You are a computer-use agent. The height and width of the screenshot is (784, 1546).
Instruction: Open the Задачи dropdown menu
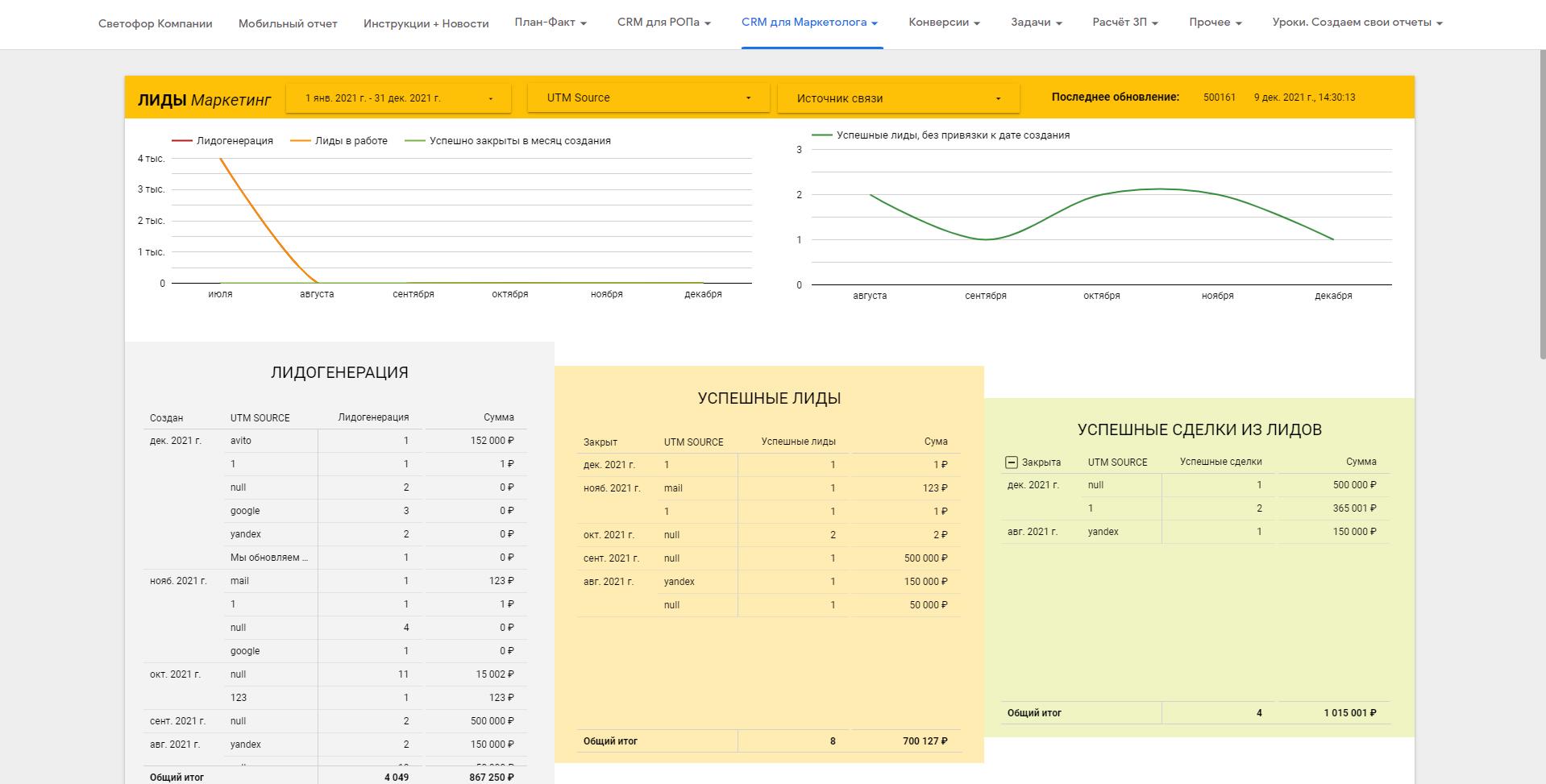(1036, 23)
